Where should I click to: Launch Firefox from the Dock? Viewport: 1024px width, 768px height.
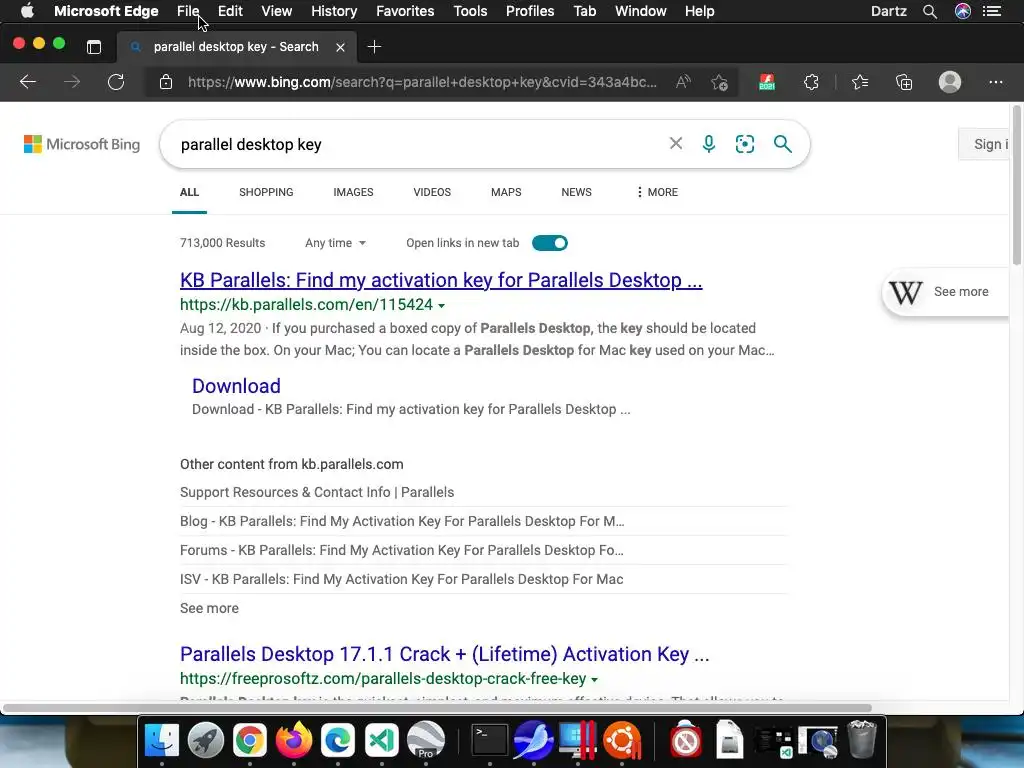[x=294, y=740]
